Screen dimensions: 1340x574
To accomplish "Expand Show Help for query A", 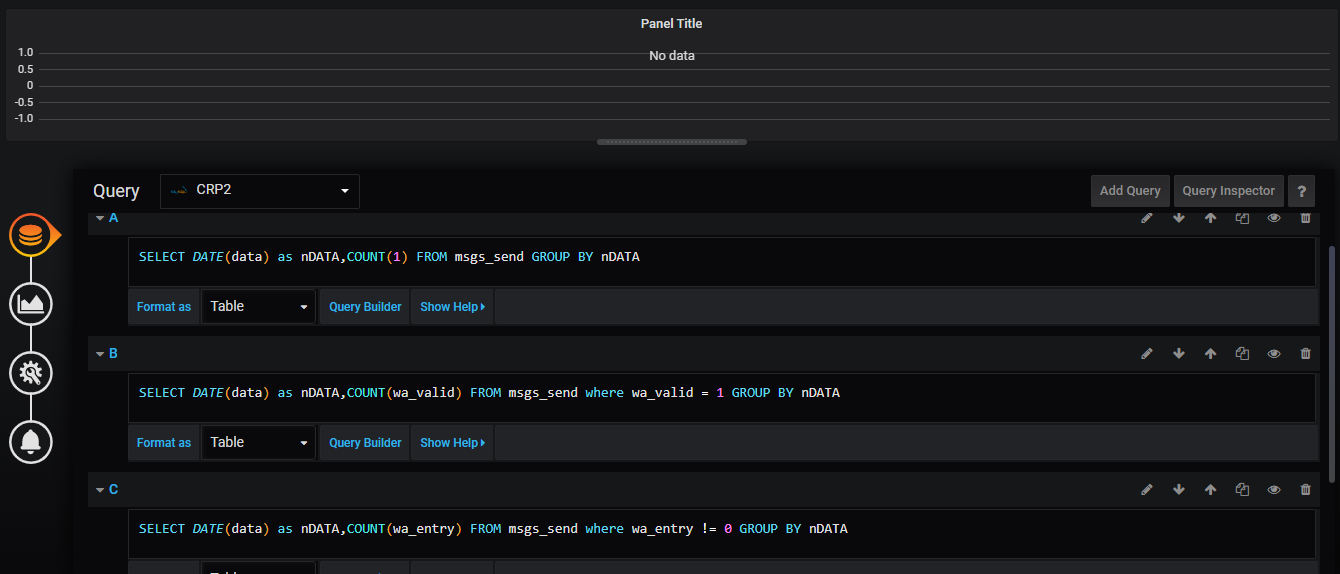I will [452, 307].
